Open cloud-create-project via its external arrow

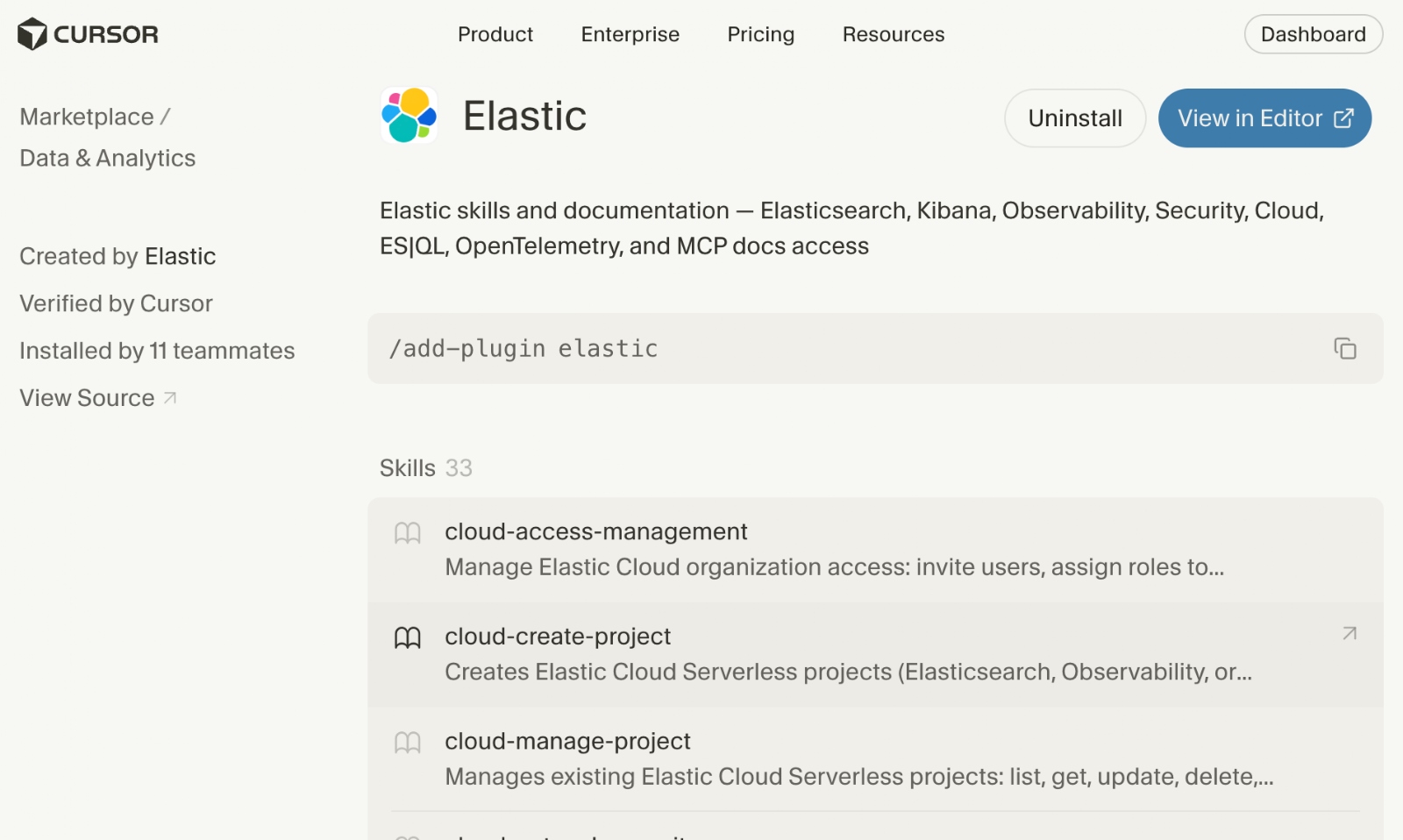(1349, 633)
